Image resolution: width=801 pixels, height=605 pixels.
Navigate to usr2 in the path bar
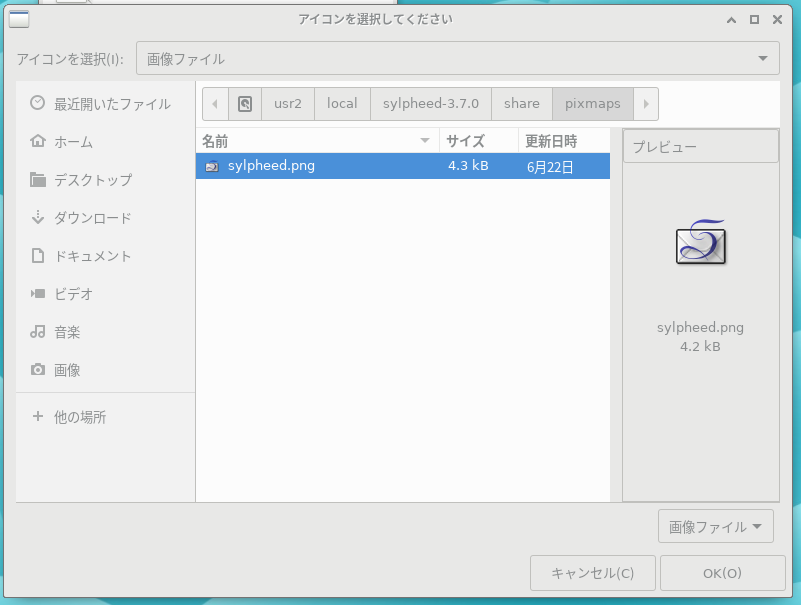pos(288,104)
